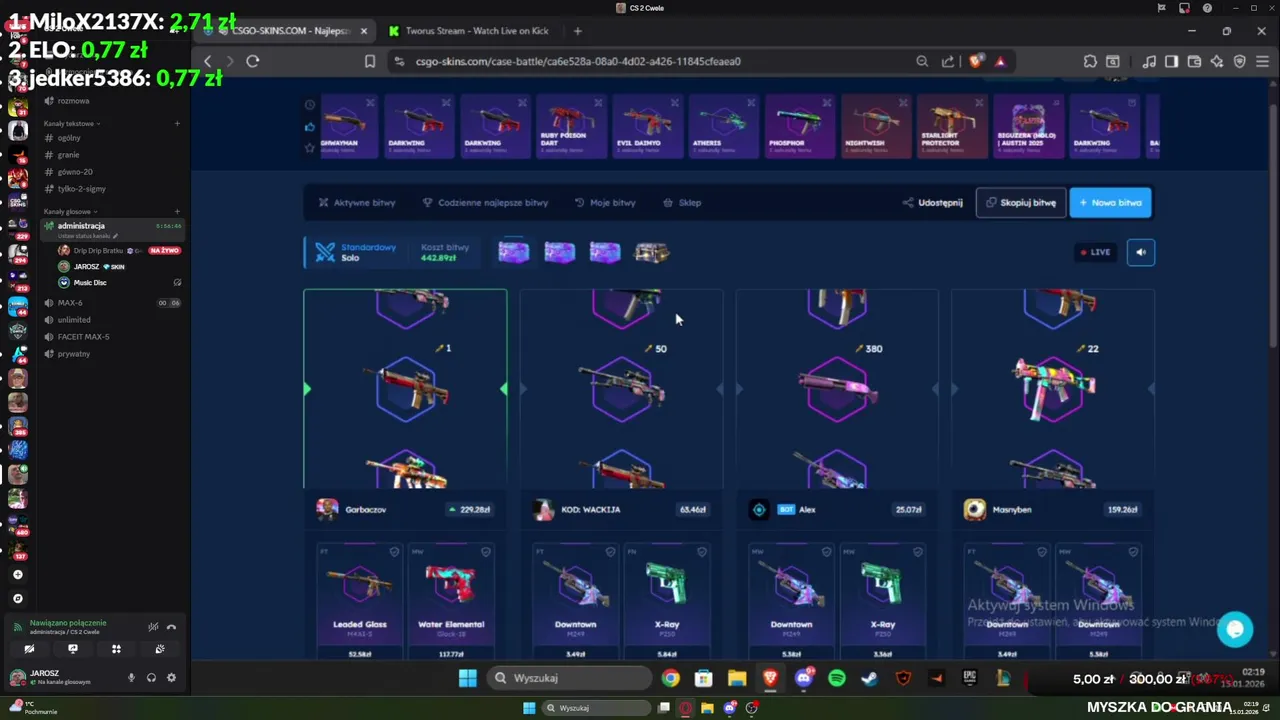Click the browser back arrow
This screenshot has width=1280, height=720.
208,61
